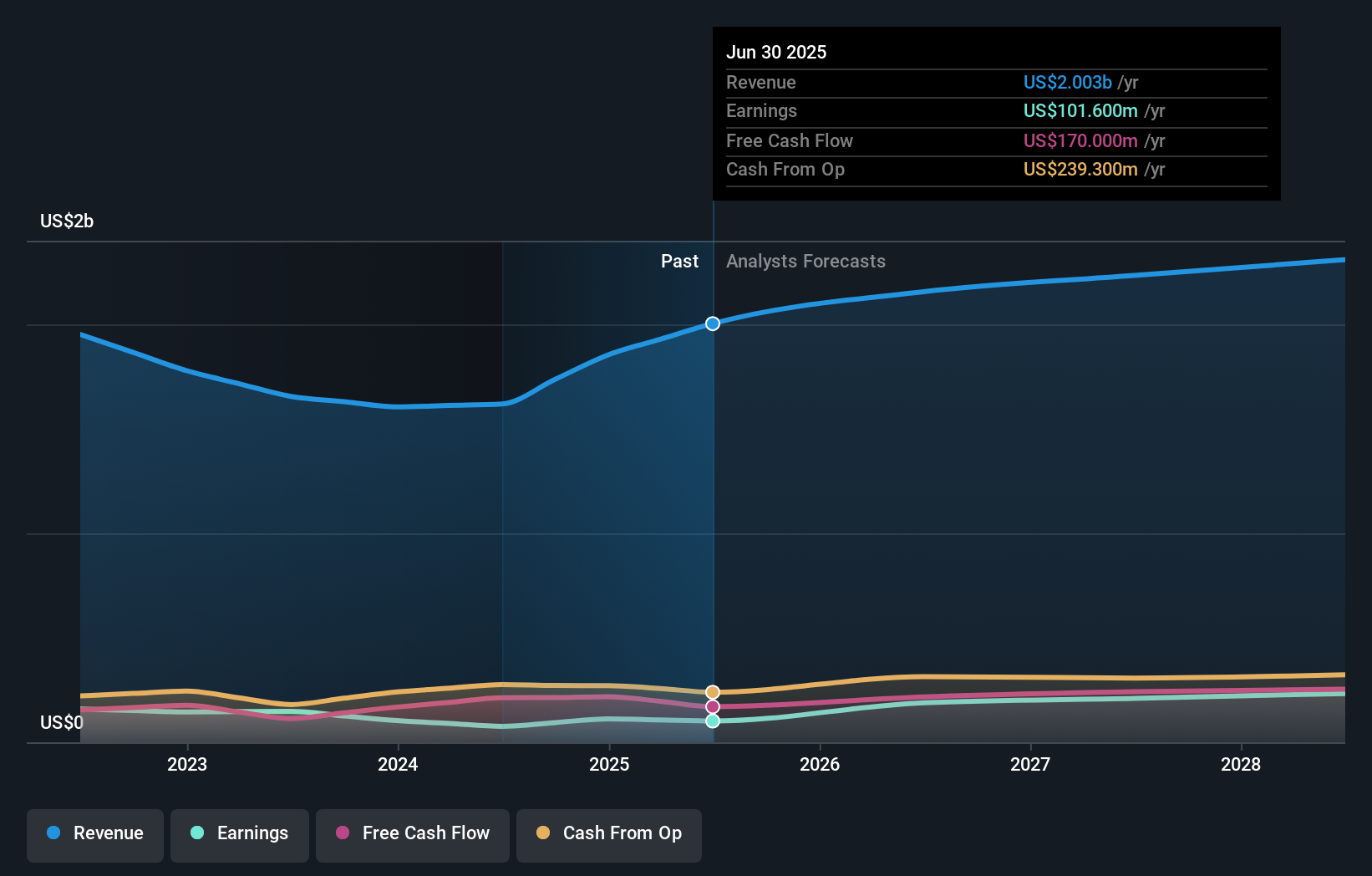The image size is (1372, 876).
Task: Toggle the Revenue series visibility
Action: [x=94, y=834]
